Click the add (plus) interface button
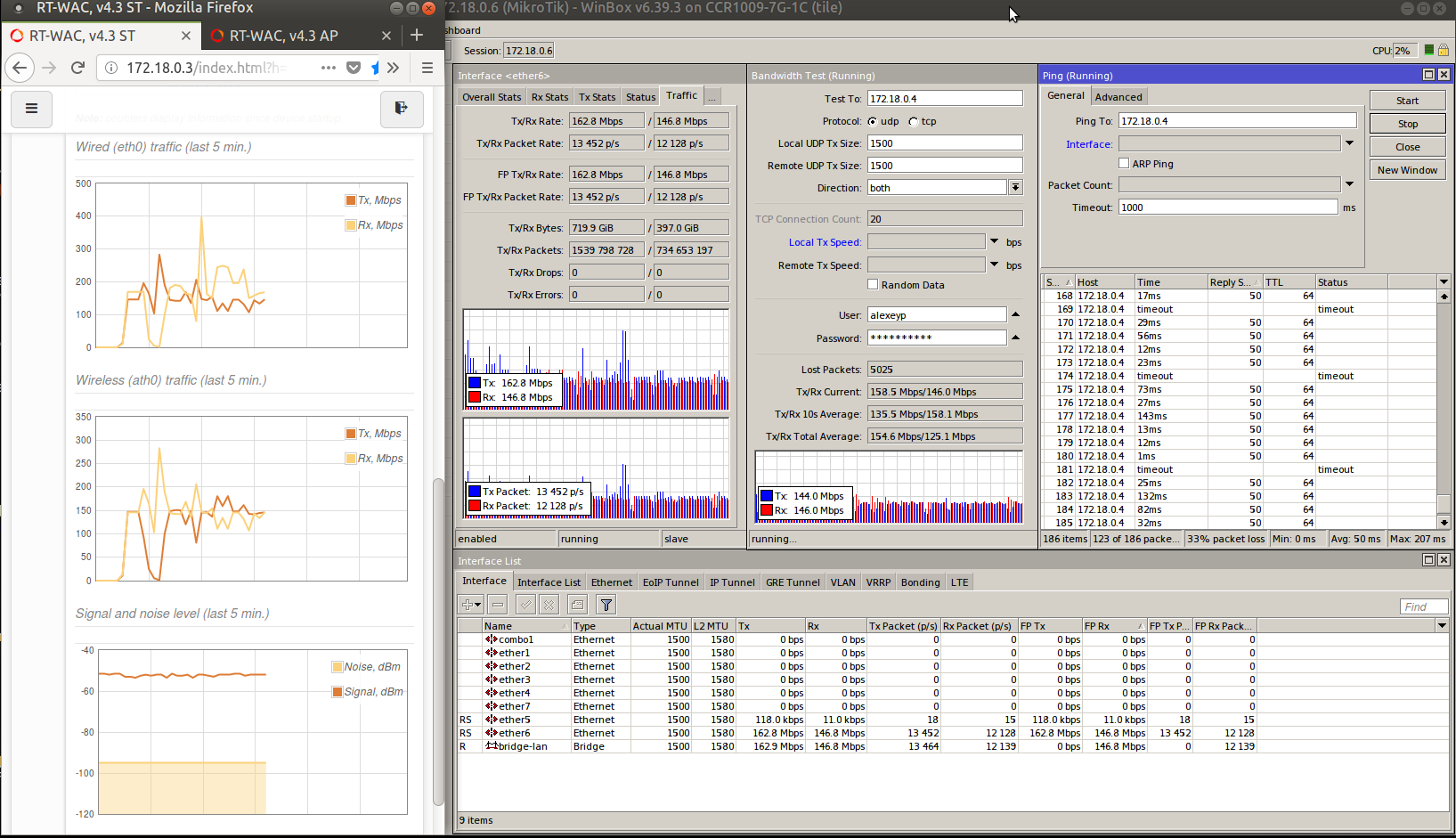 pyautogui.click(x=470, y=605)
